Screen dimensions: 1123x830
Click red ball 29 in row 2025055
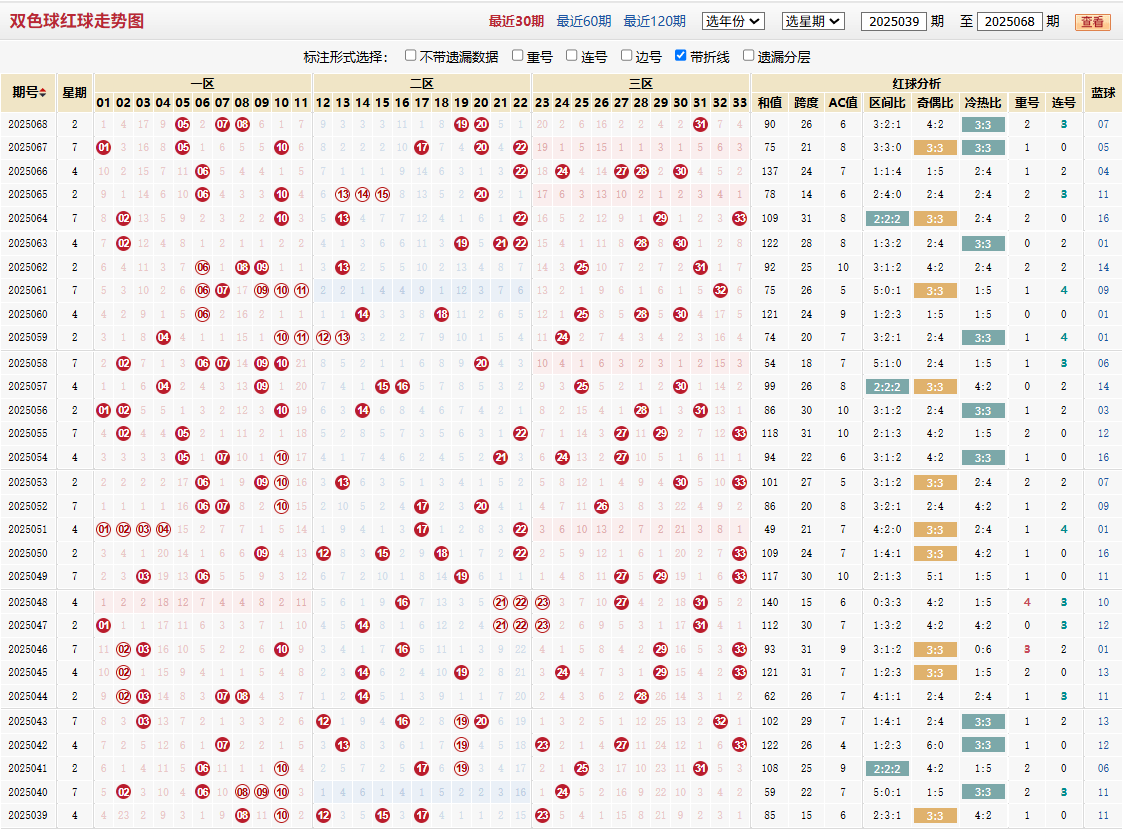point(660,434)
